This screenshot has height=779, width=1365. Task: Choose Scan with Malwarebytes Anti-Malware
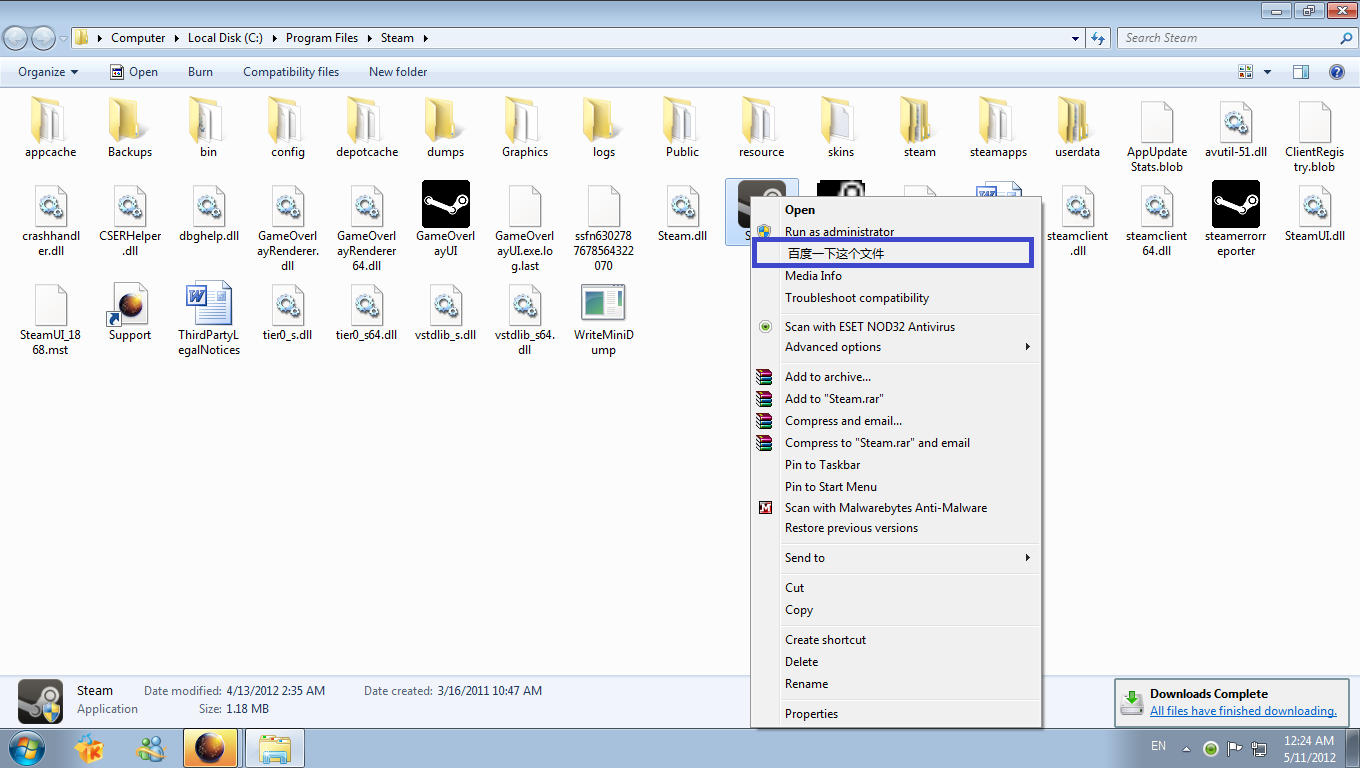[x=896, y=508]
